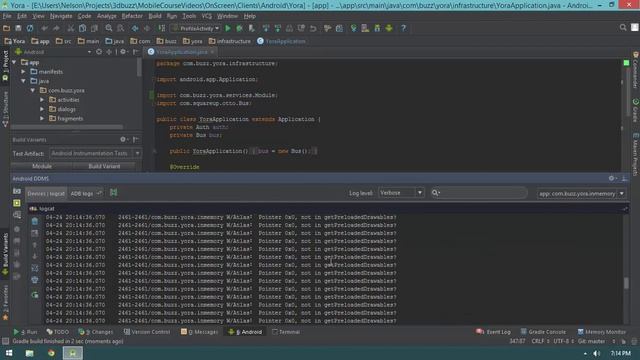
Task: Select the YoraApplication.java editor tab
Action: click(x=181, y=52)
